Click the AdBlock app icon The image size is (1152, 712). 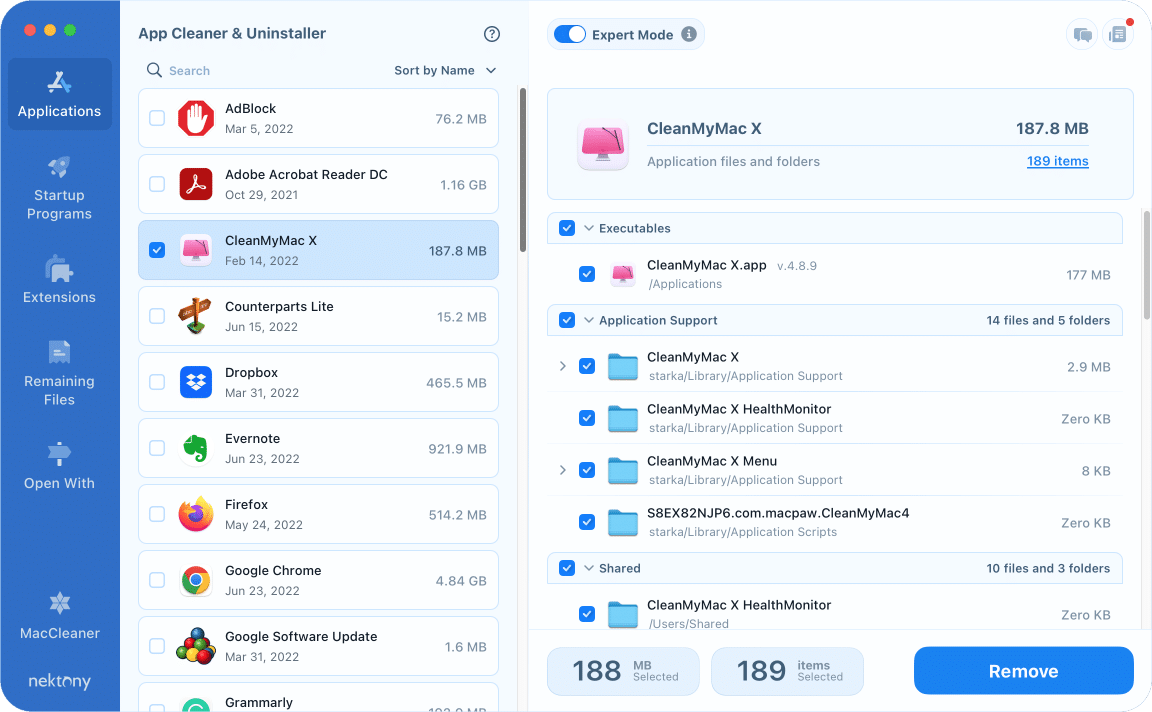click(x=195, y=118)
